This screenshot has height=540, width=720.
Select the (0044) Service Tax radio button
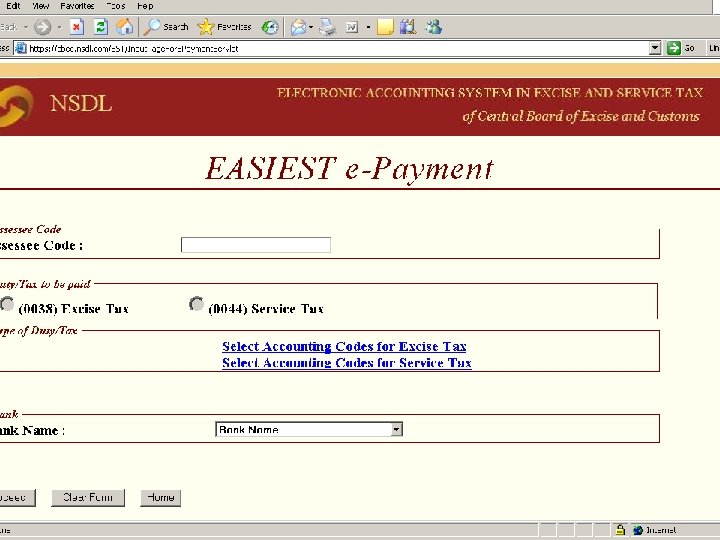pyautogui.click(x=196, y=304)
